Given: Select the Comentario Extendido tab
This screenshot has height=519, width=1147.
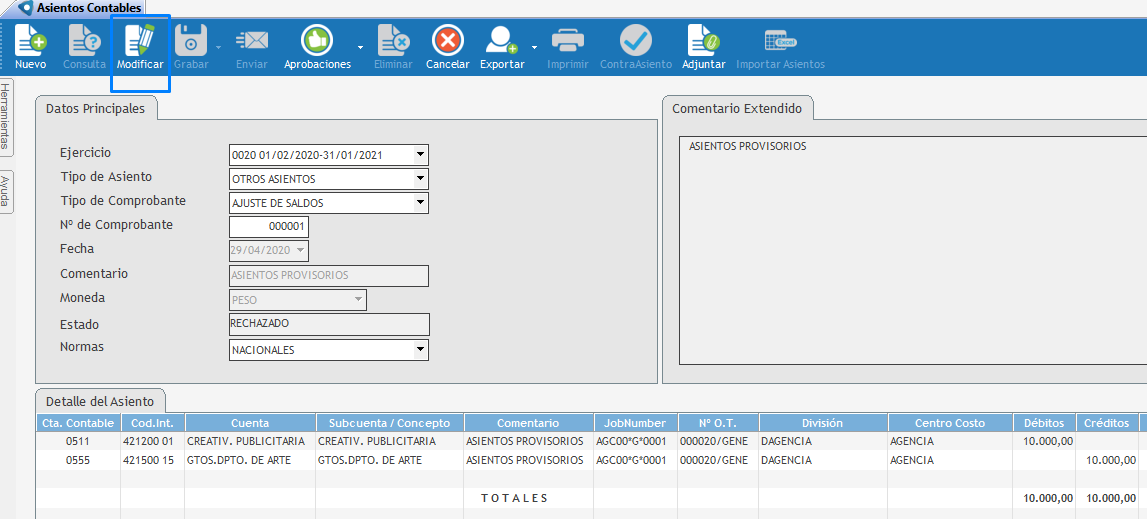Looking at the screenshot, I should [736, 108].
